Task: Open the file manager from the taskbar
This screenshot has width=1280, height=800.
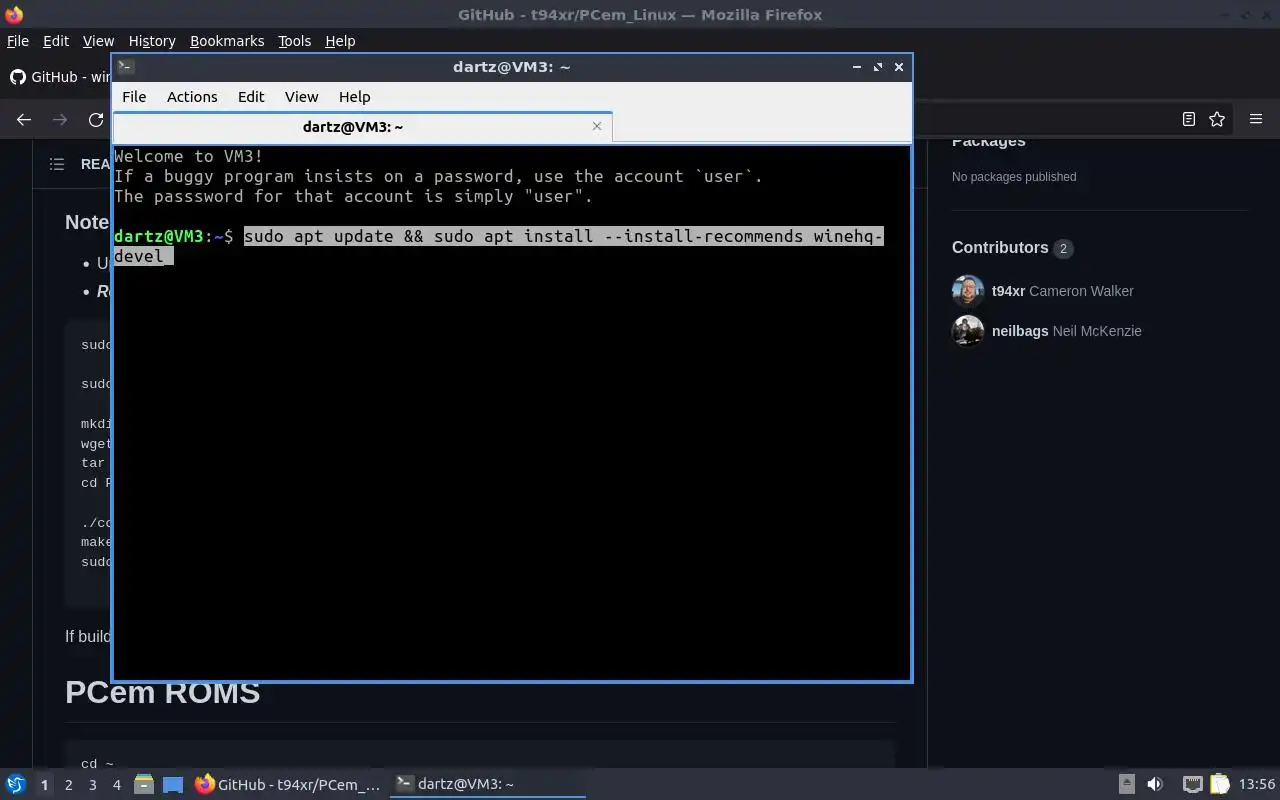Action: click(x=143, y=784)
